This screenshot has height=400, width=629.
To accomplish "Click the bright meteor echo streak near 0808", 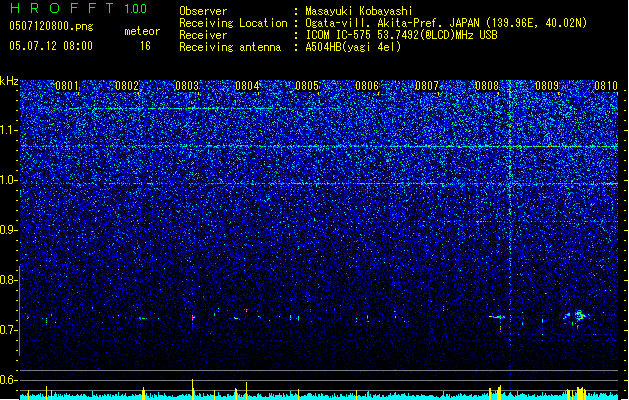I will pos(497,317).
